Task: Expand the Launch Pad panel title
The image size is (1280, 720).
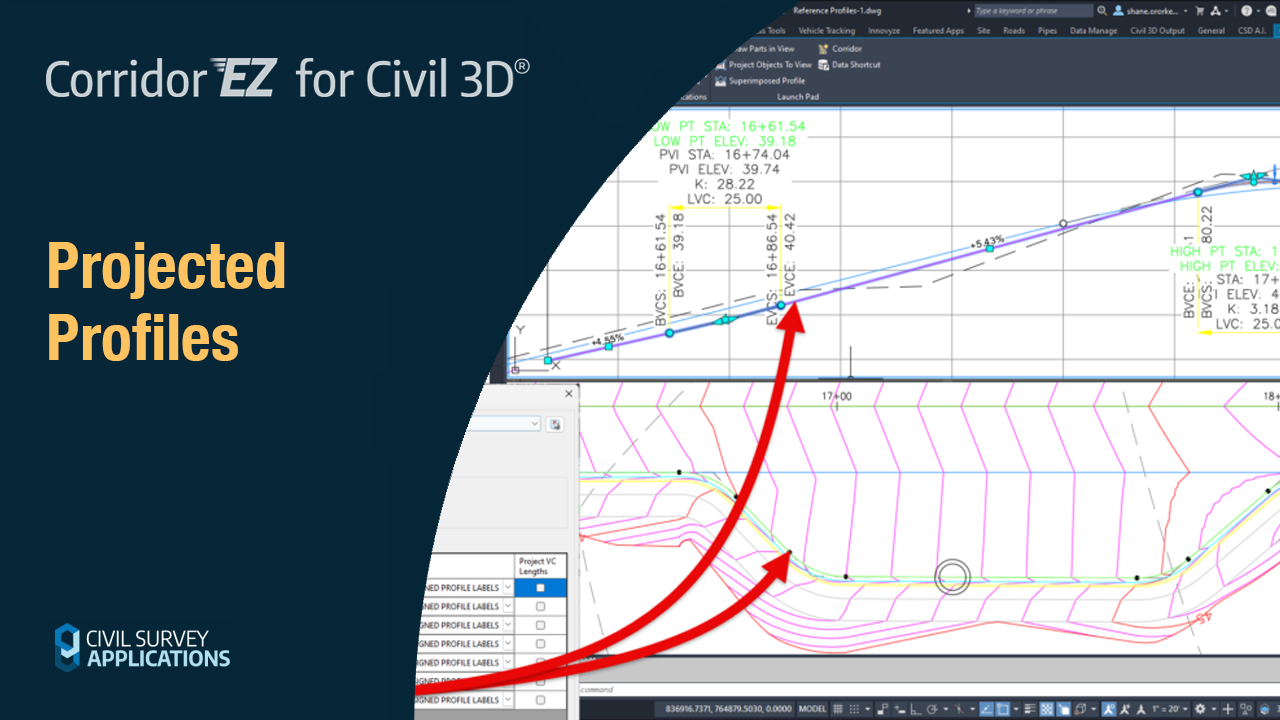Action: point(798,97)
